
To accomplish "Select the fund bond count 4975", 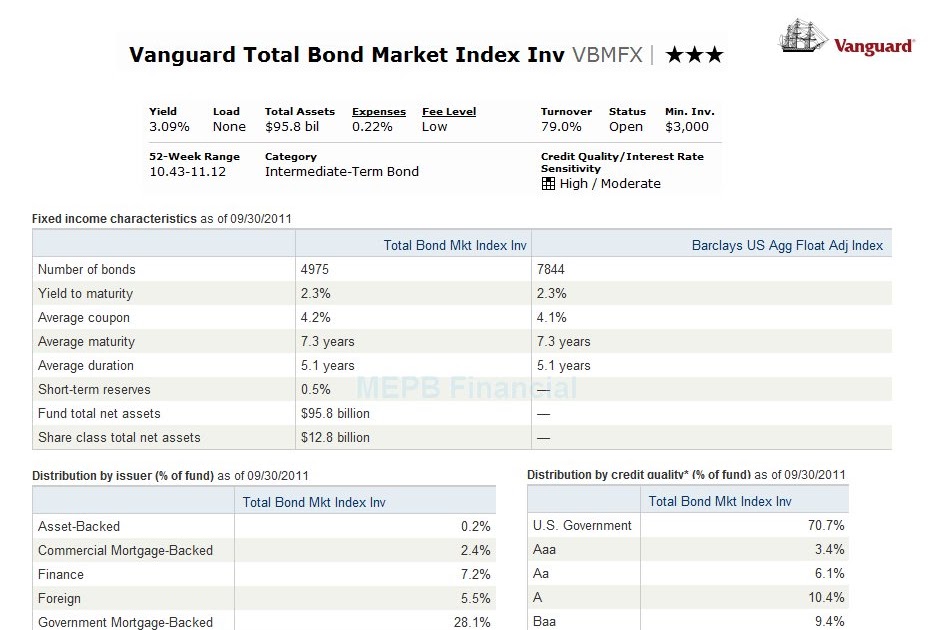I will coord(315,269).
